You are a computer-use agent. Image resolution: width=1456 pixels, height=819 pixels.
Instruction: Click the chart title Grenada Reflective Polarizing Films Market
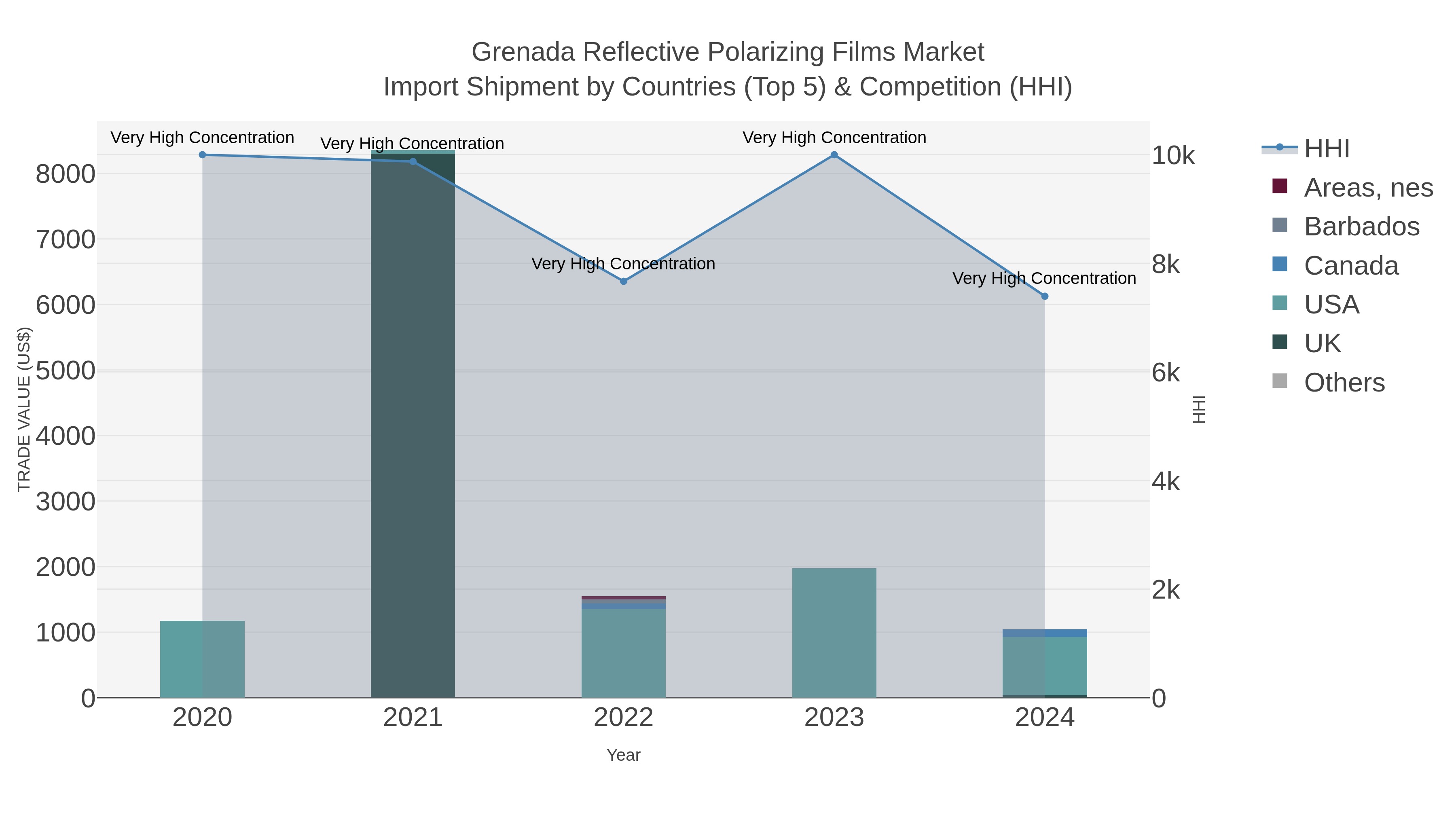pos(728,52)
